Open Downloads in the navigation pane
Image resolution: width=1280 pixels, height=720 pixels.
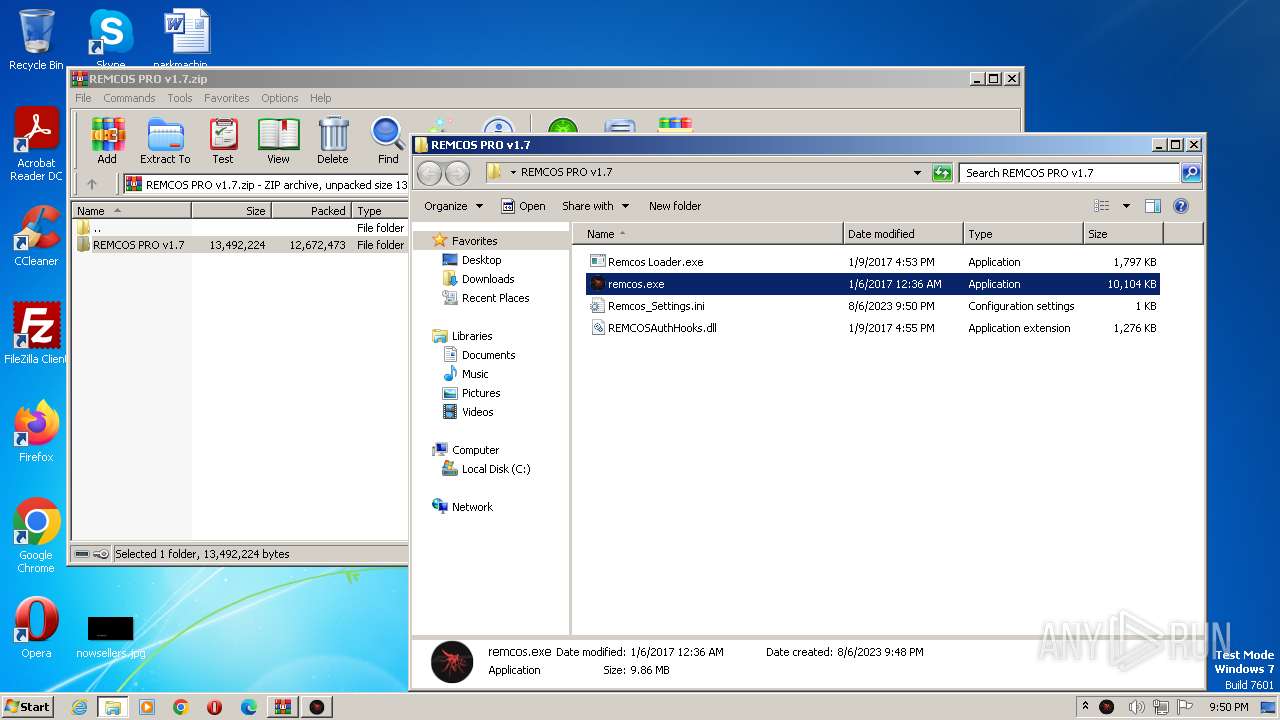pos(488,279)
